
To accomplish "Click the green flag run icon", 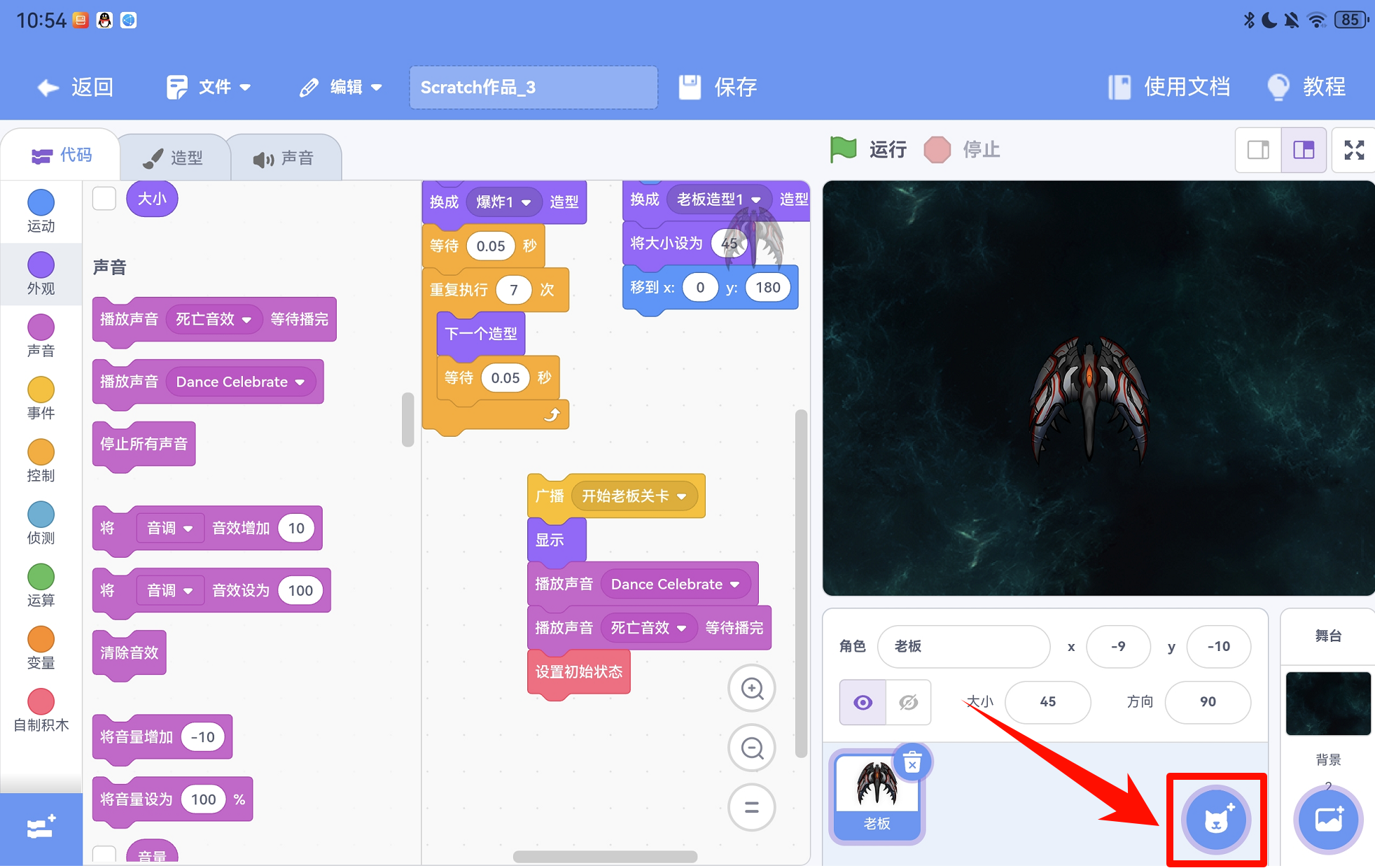I will (x=843, y=149).
